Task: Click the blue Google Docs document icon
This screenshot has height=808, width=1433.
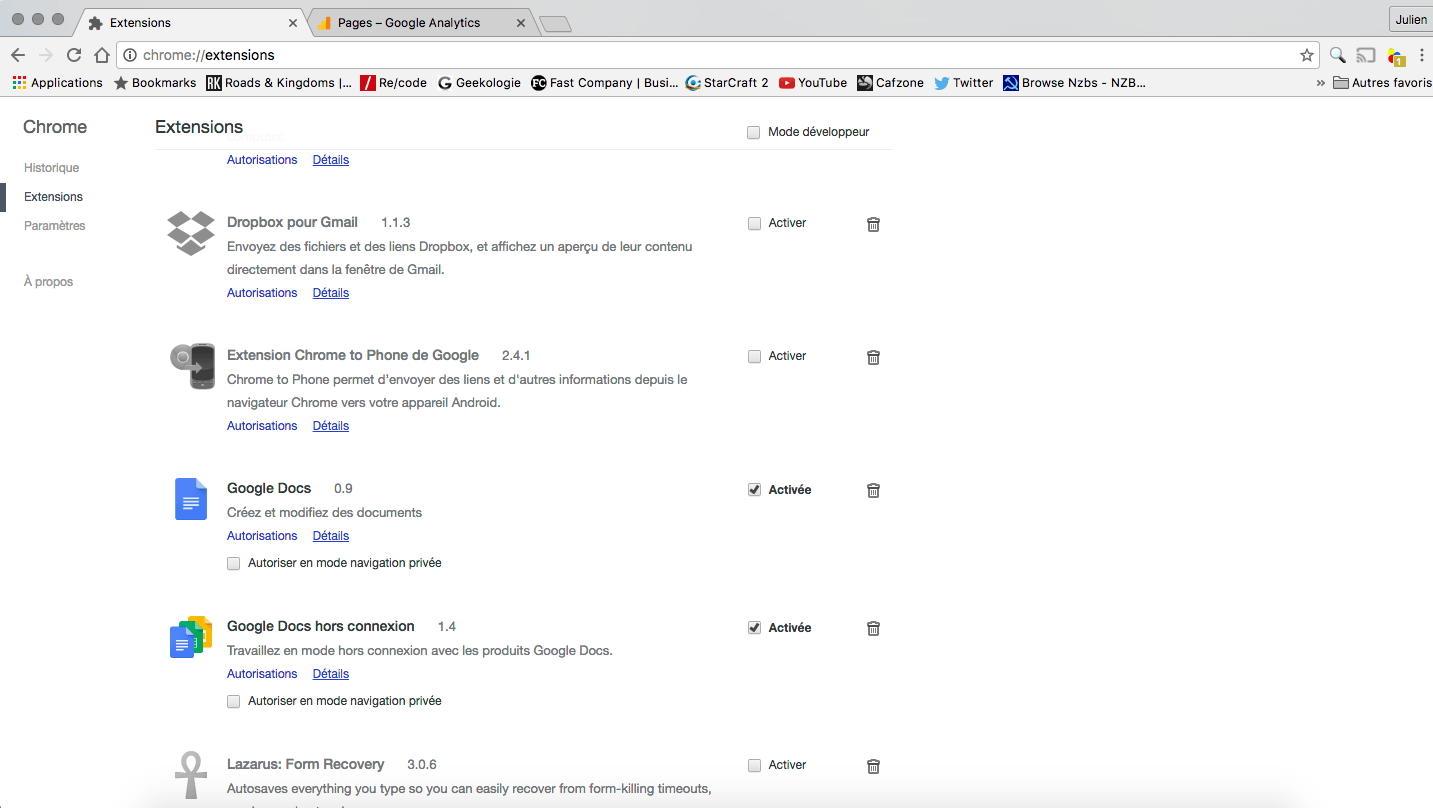Action: (191, 498)
